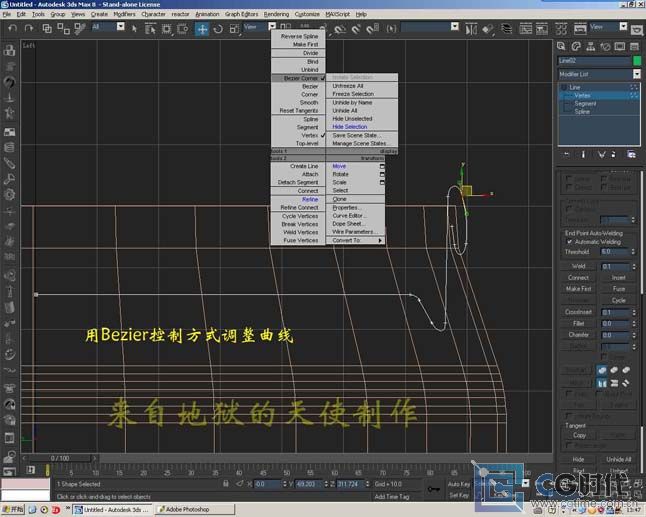The width and height of the screenshot is (646, 517).
Task: Expand the Modifier List dropdown
Action: coord(637,74)
